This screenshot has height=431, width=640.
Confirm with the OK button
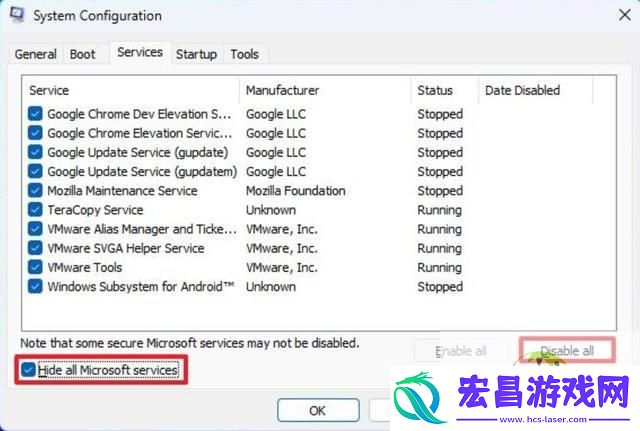(x=318, y=410)
